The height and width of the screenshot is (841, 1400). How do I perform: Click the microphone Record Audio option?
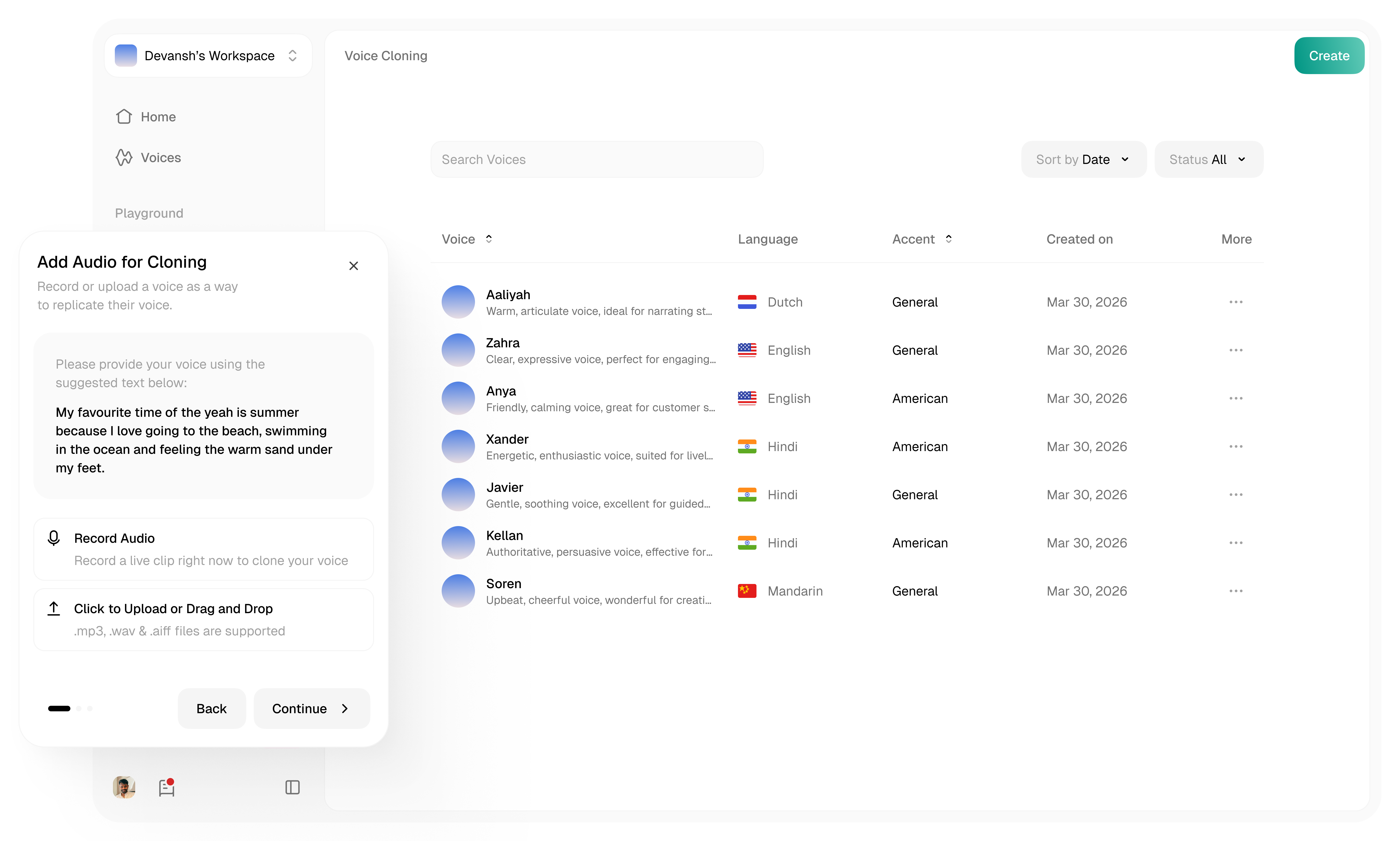point(54,538)
